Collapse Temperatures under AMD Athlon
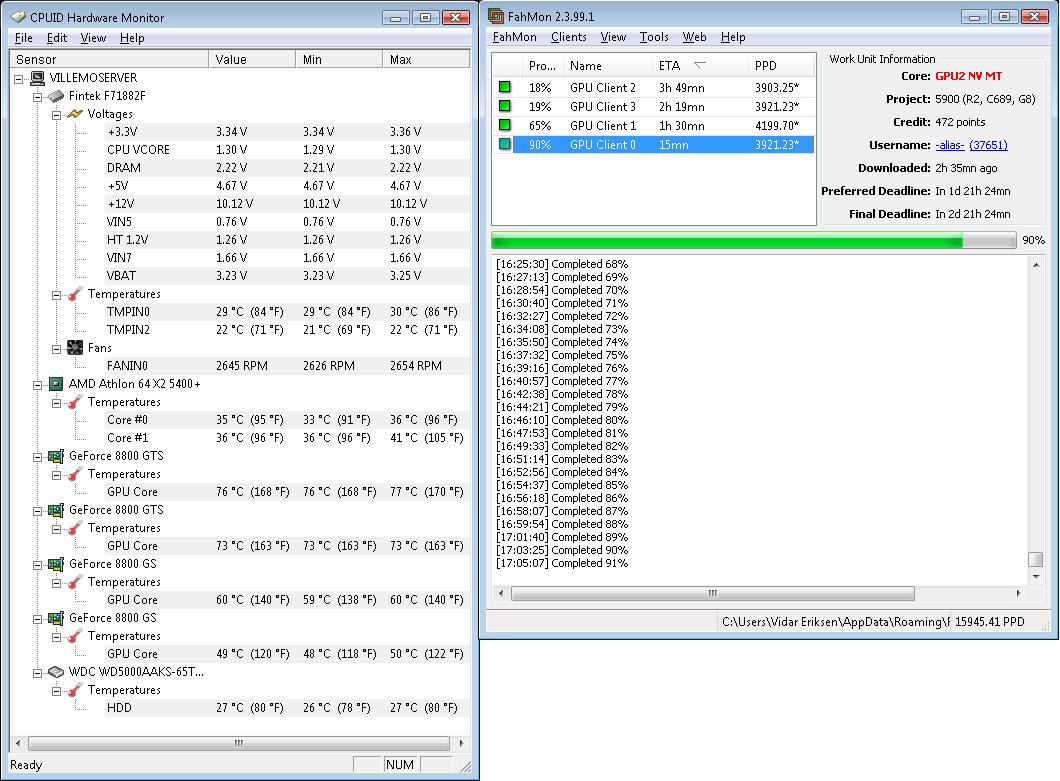 point(57,403)
